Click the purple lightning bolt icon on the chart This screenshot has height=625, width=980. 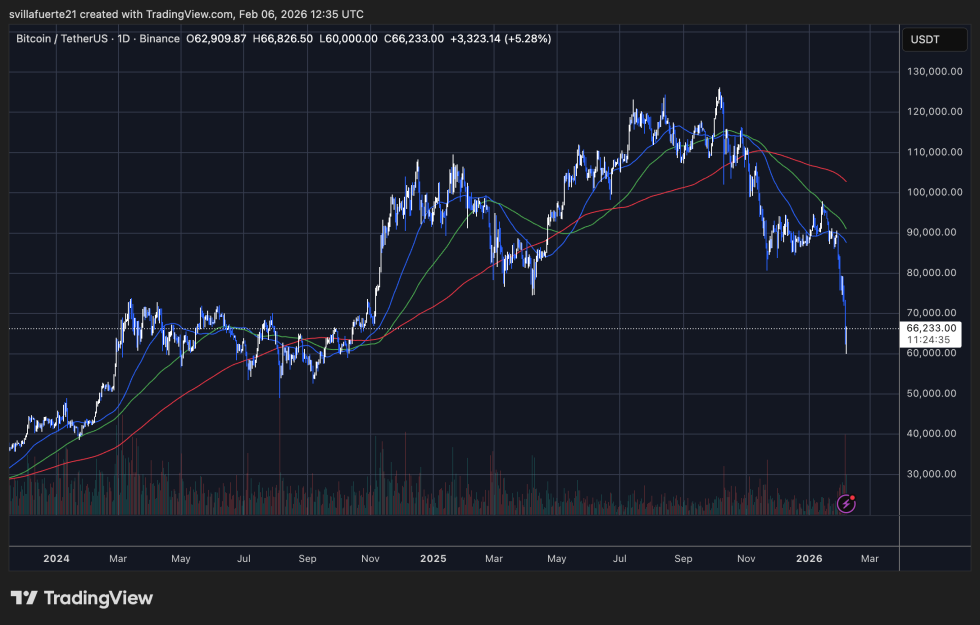tap(846, 503)
